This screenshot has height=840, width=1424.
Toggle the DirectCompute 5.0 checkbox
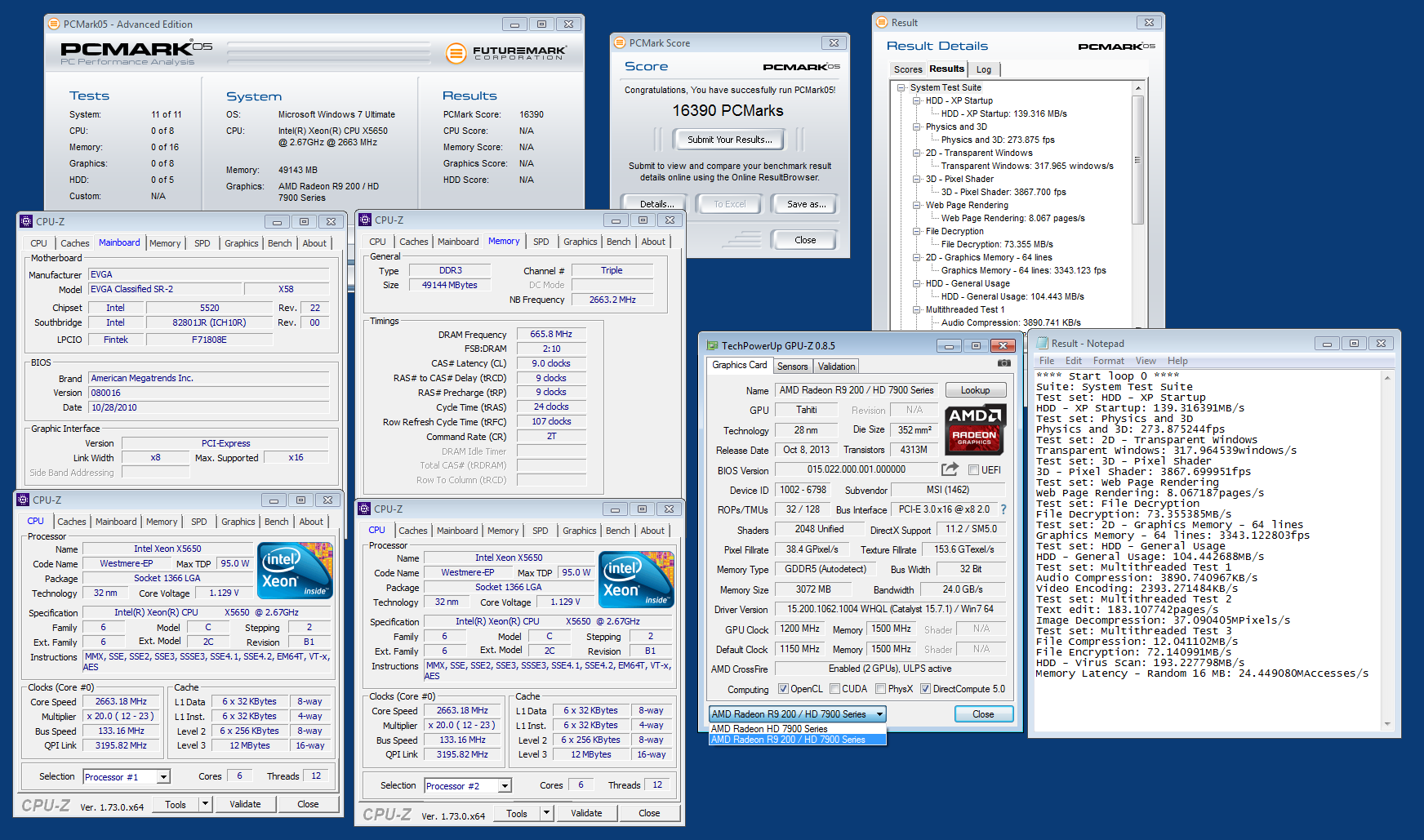coord(925,689)
